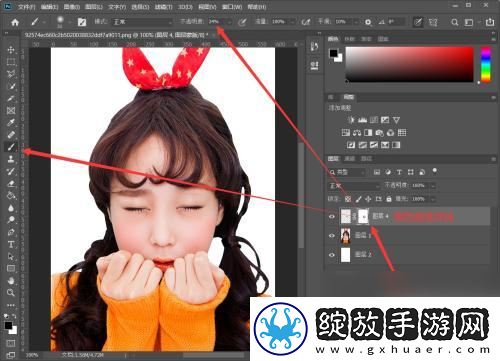Toggle lock image pixels brush icon
The image size is (500, 361).
358,199
